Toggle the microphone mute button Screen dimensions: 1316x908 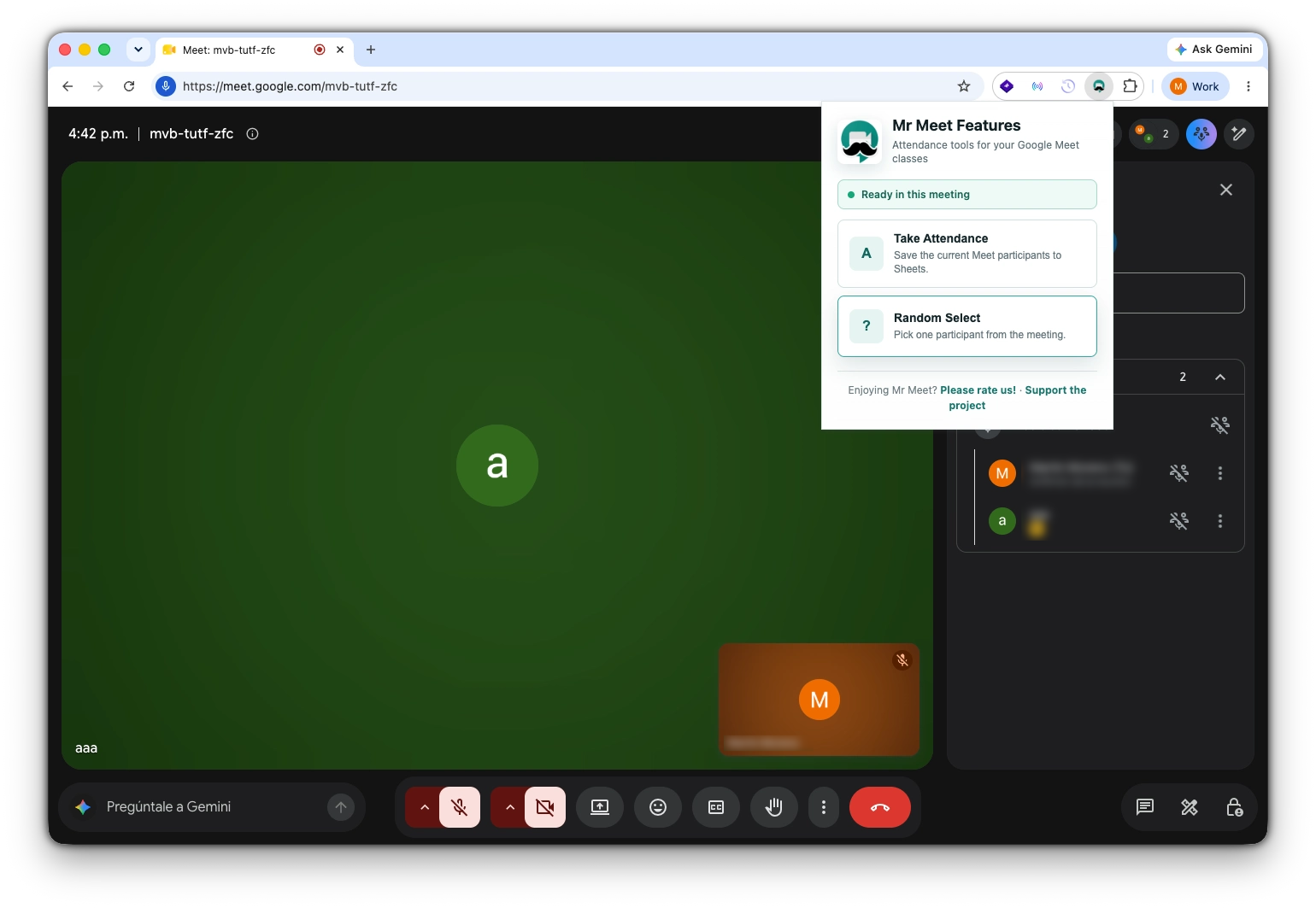pyautogui.click(x=460, y=807)
